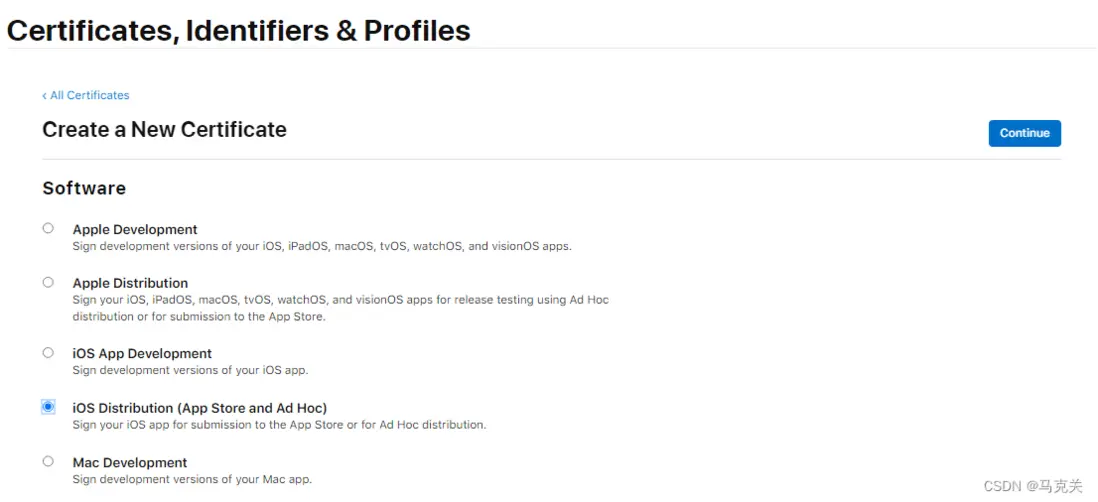
Task: Choose the Apple Distribution radio option
Action: pos(48,282)
